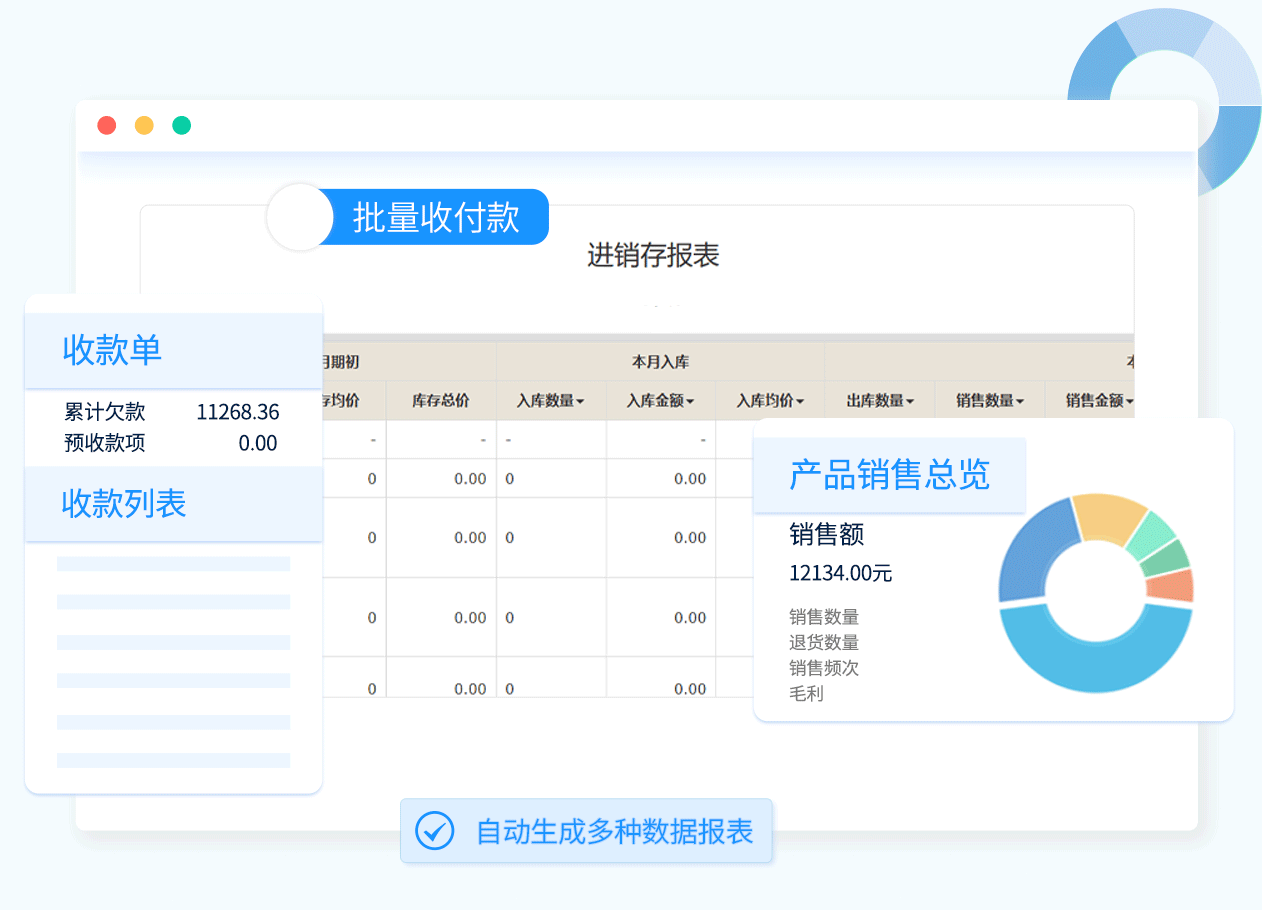Viewport: 1262px width, 910px height.
Task: Click the checkmark icon beside 自动生成多种数据报表
Action: pos(435,831)
